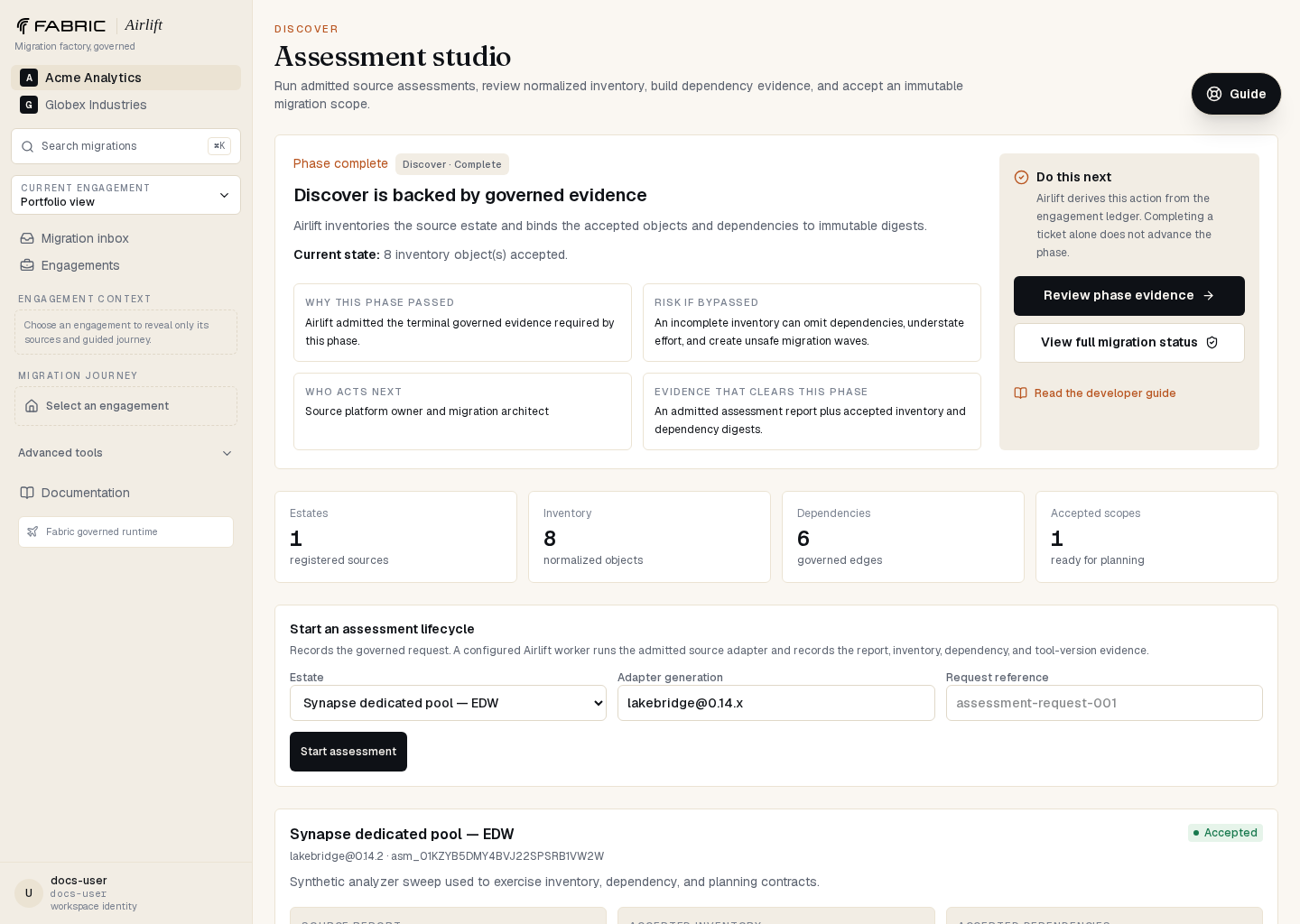Click docs-user workspace identity text
The width and height of the screenshot is (1300, 924).
coord(94,906)
